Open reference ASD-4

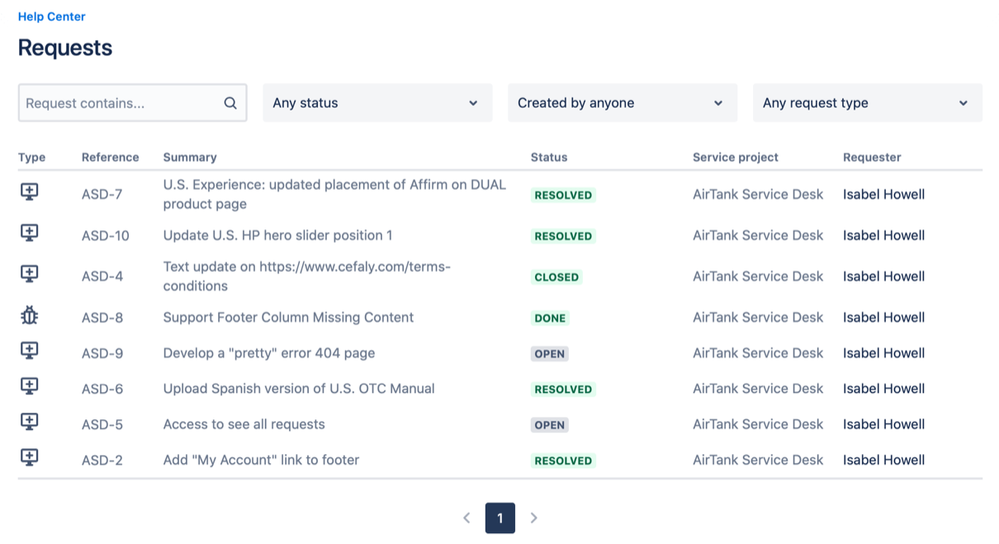[x=102, y=276]
